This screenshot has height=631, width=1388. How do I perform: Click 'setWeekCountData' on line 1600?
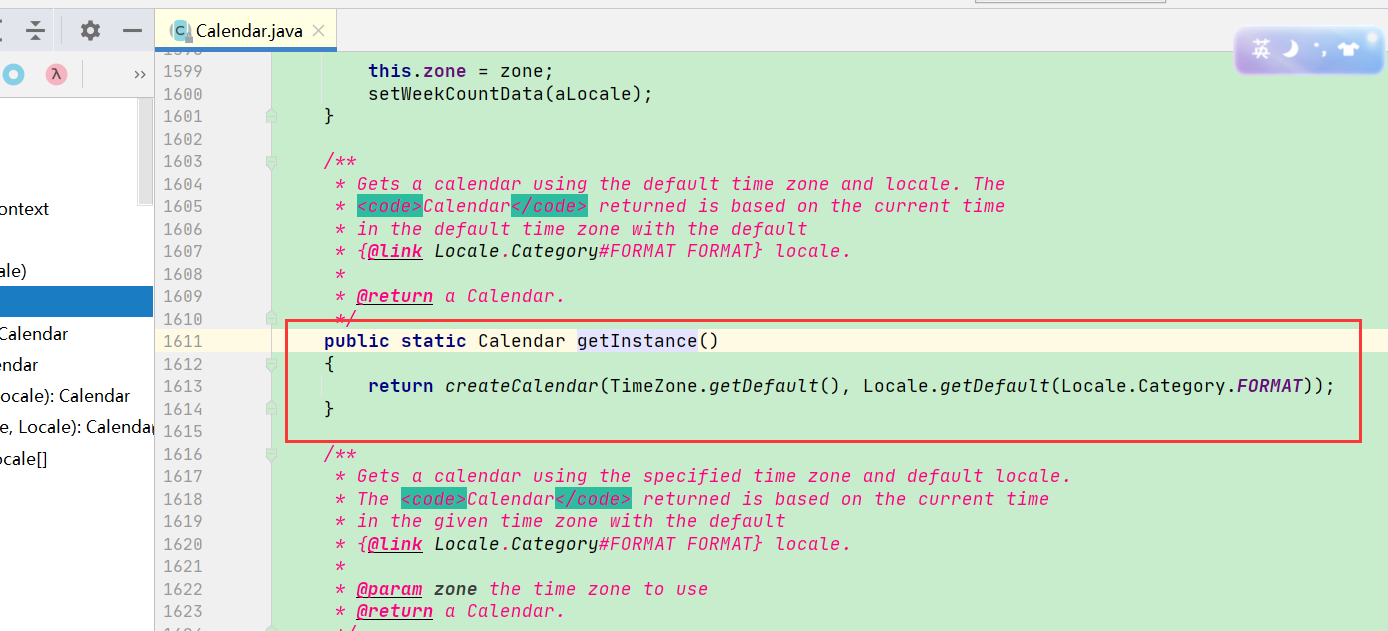(455, 94)
